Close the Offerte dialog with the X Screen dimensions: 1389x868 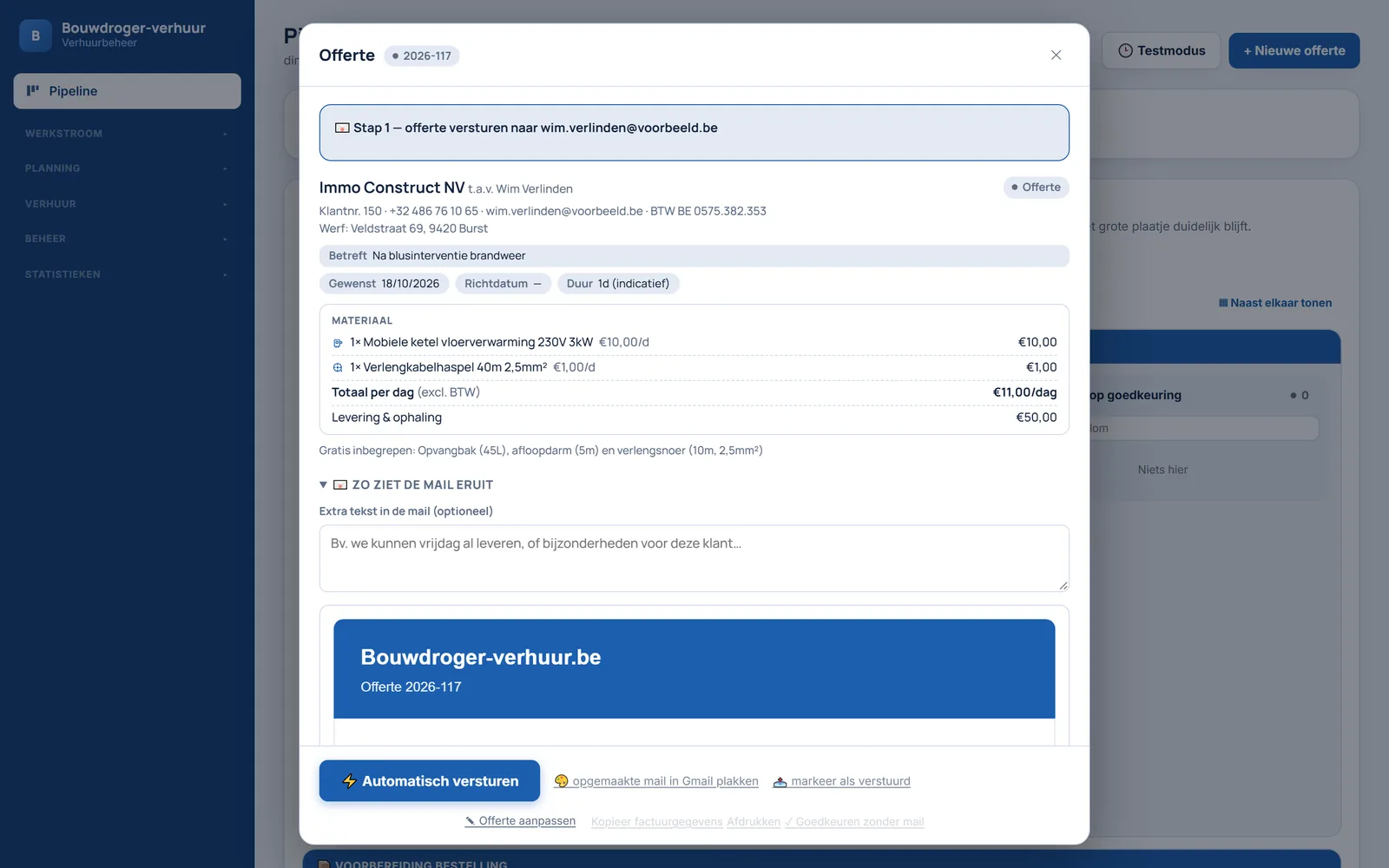[1056, 55]
